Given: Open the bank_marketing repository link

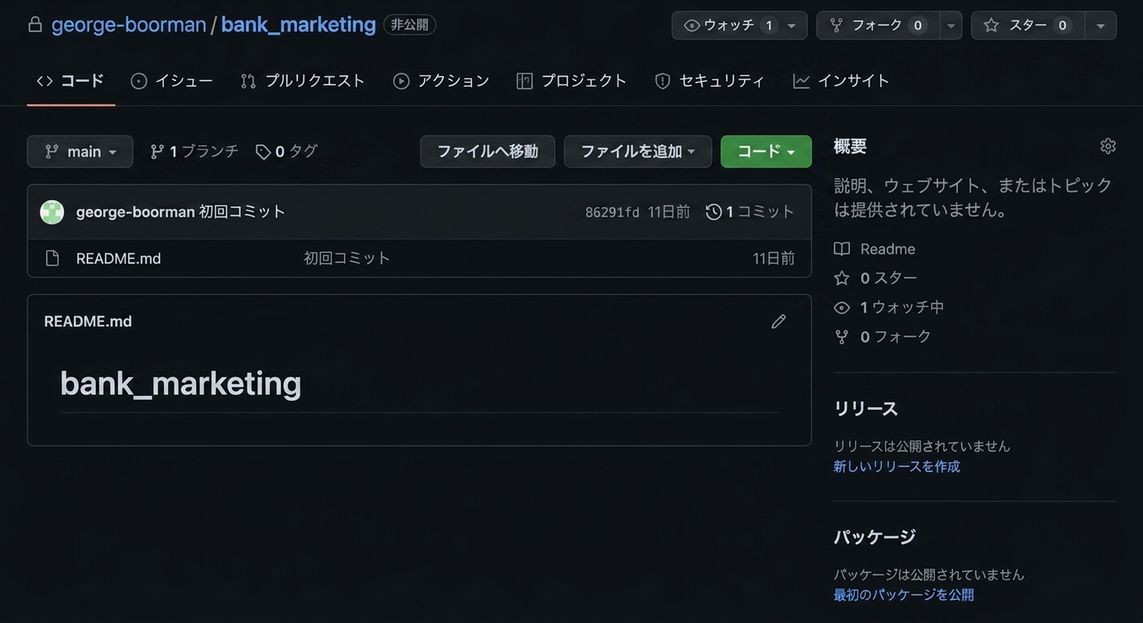Looking at the screenshot, I should point(298,25).
